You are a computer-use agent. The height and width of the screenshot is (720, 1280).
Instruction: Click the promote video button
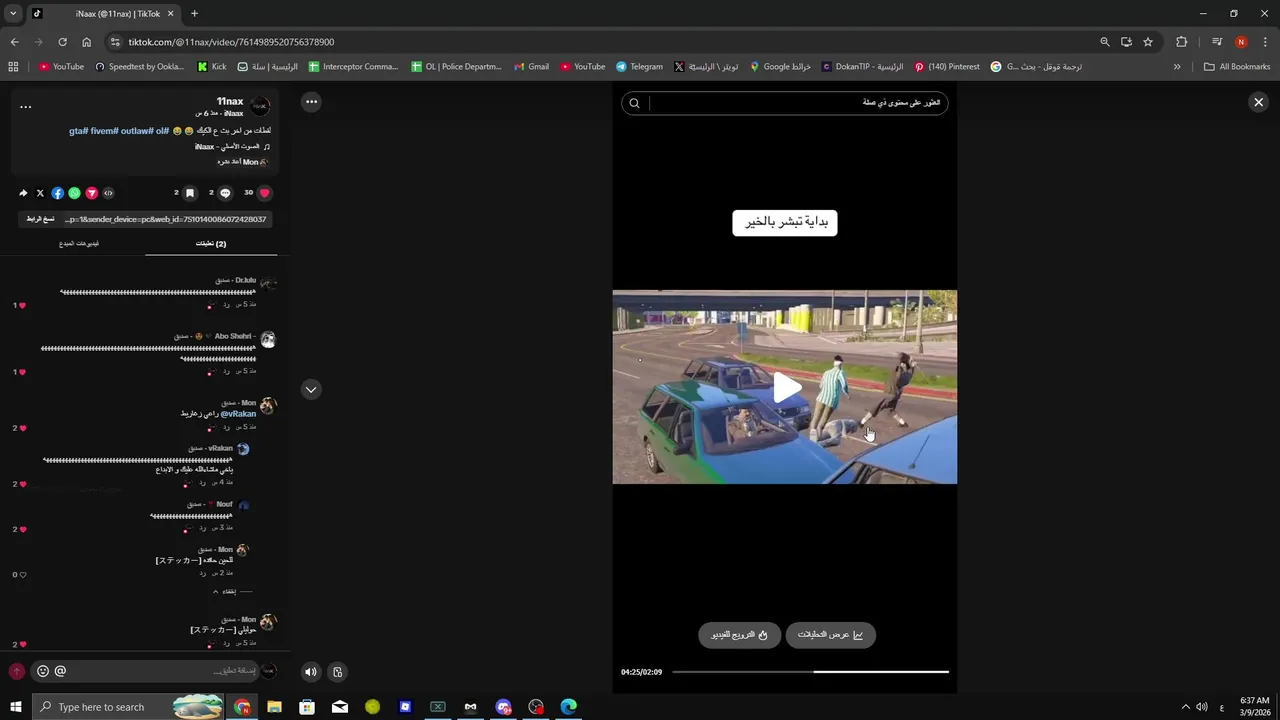pyautogui.click(x=739, y=635)
